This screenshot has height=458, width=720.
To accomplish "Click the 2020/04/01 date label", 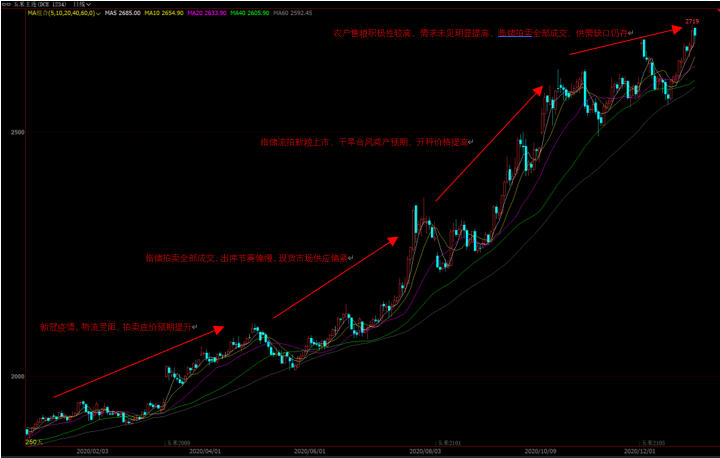I will point(205,451).
